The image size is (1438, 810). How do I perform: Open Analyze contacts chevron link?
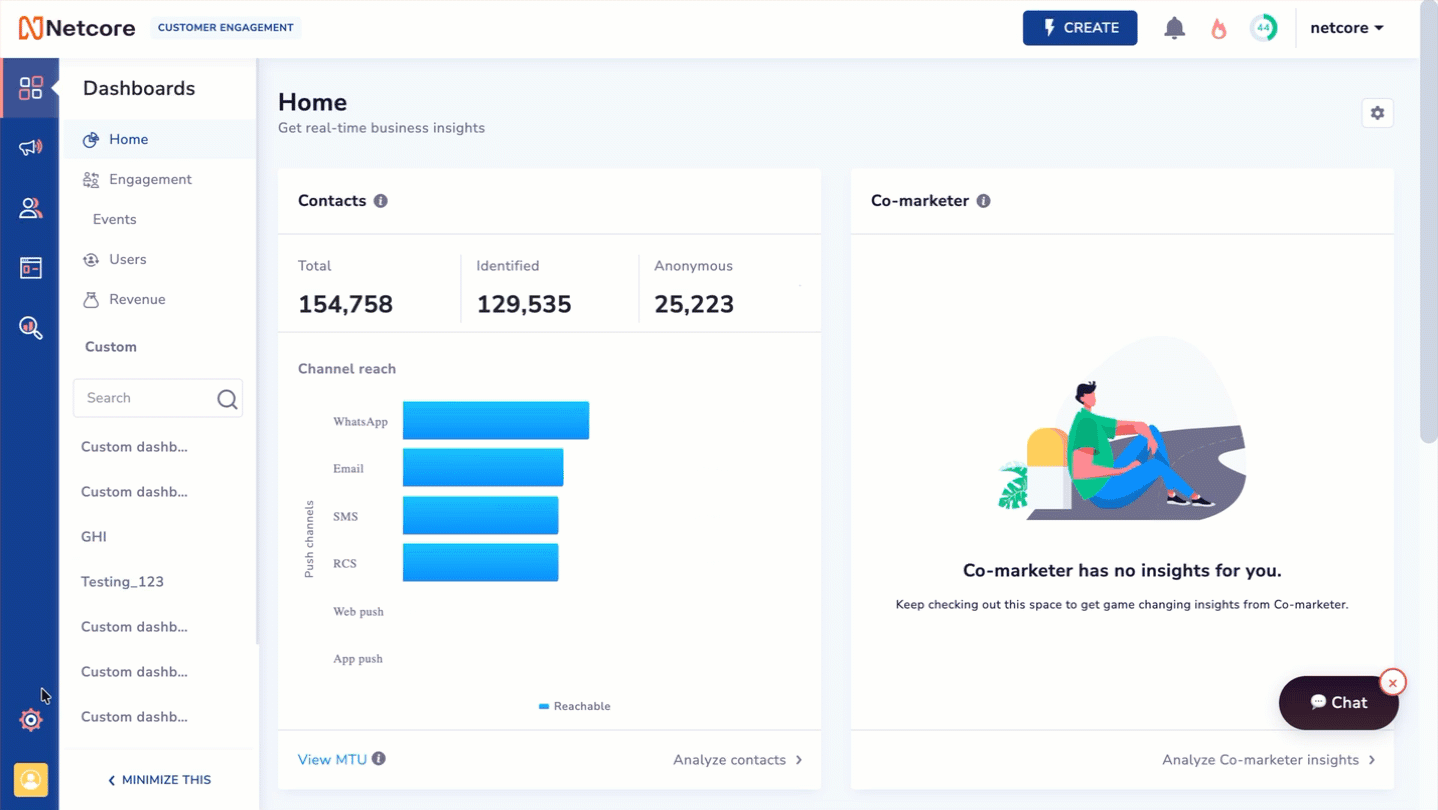(738, 760)
